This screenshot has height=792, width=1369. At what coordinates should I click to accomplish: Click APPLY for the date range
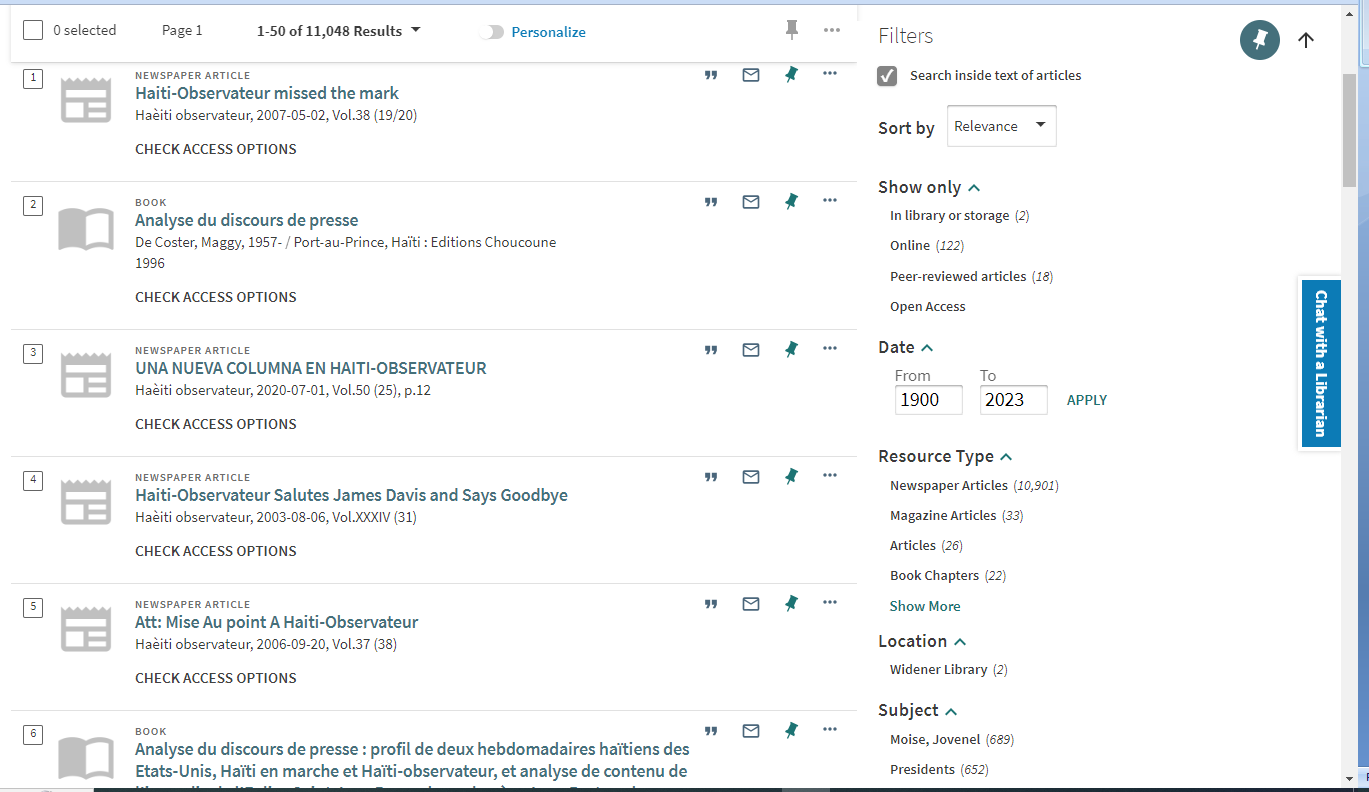(x=1086, y=400)
